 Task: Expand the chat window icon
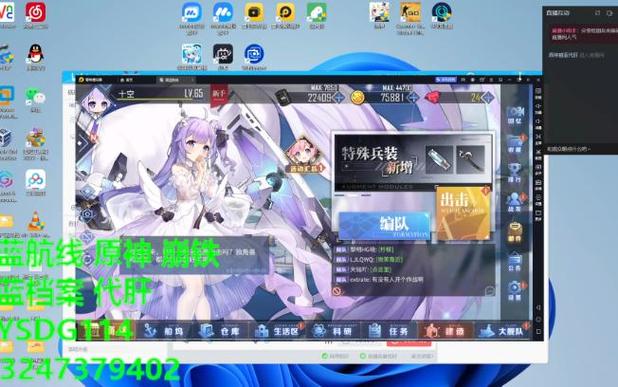click(x=490, y=291)
